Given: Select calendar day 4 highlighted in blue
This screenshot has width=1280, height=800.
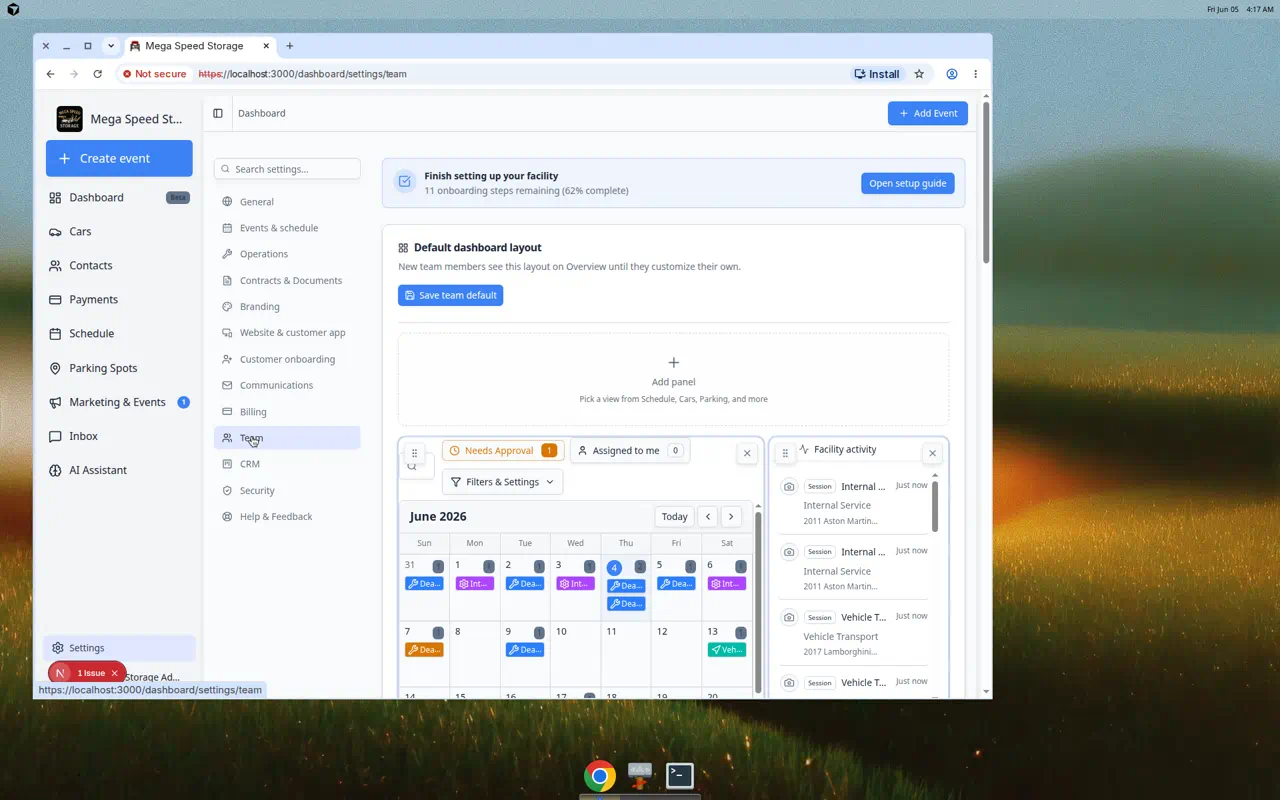Looking at the screenshot, I should click(x=614, y=567).
